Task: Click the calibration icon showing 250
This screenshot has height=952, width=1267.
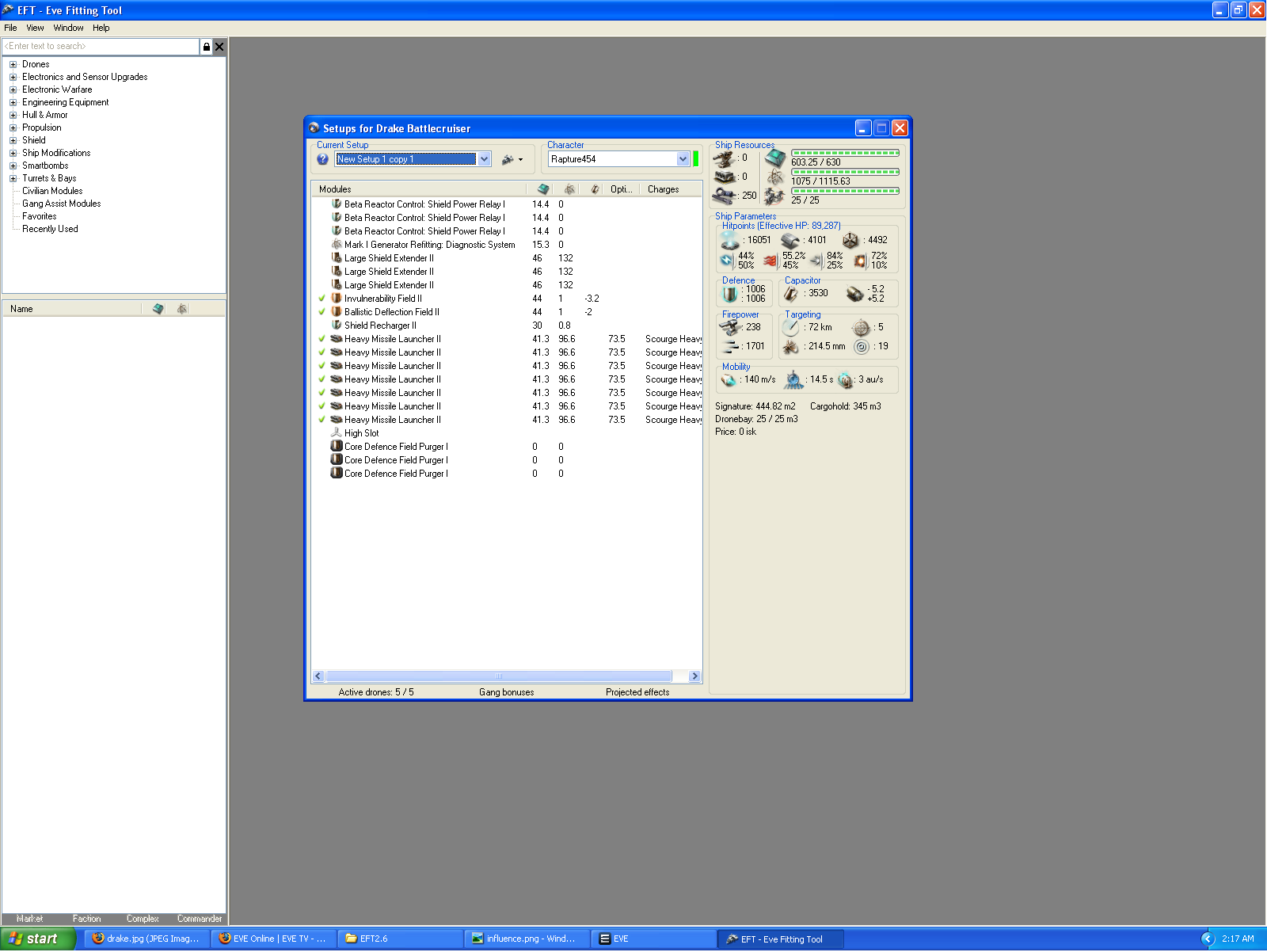Action: coord(725,195)
